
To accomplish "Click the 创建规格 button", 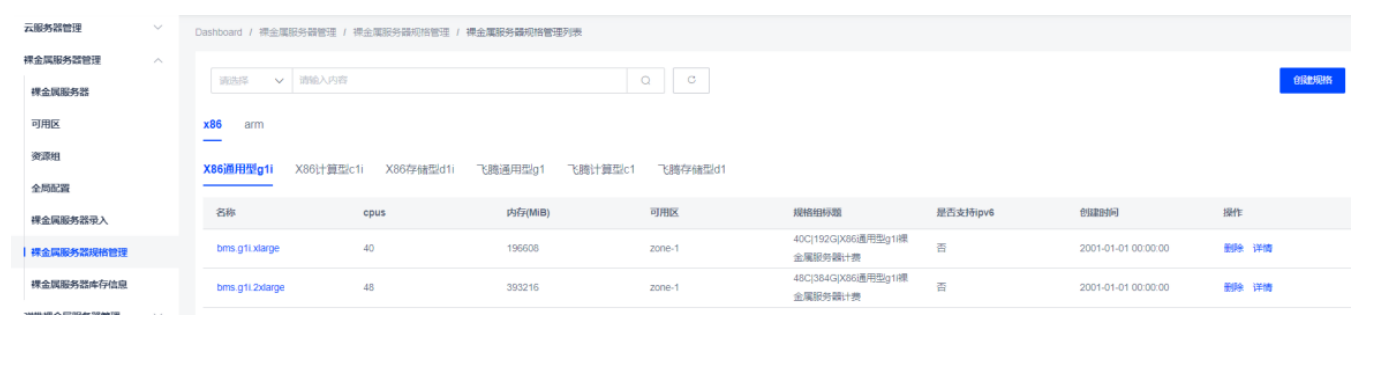I will [x=1312, y=81].
